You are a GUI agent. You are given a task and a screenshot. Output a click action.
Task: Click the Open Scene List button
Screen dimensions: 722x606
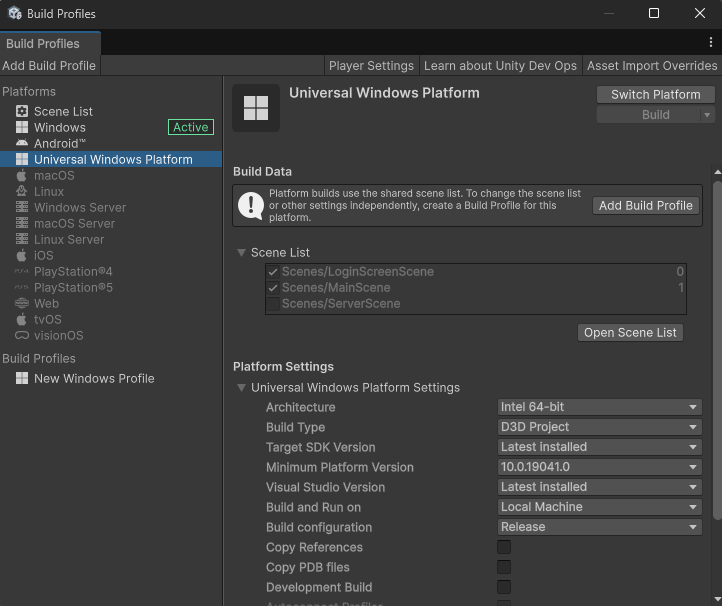630,332
